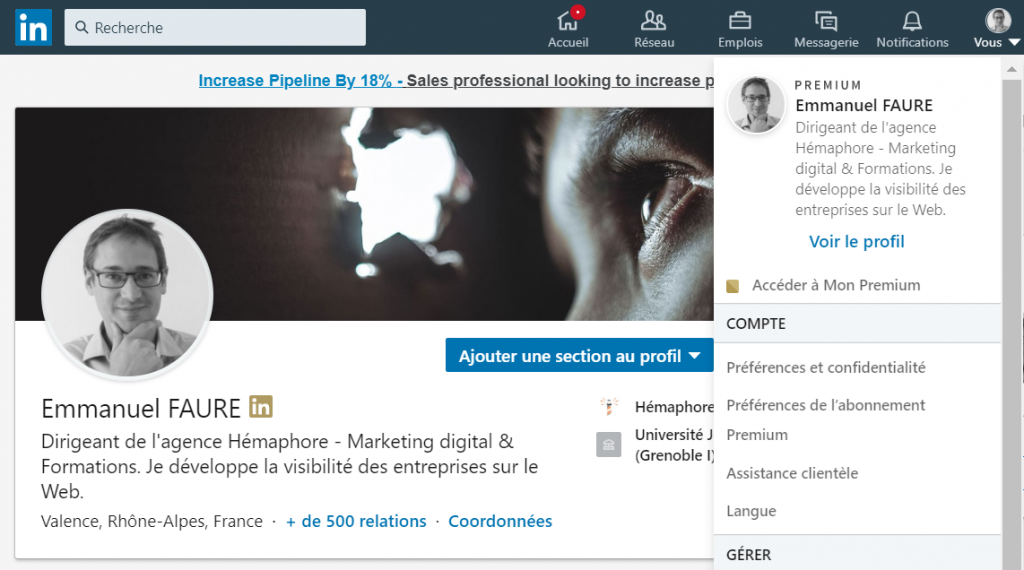Select Assistance clientèle in account menu
The height and width of the screenshot is (570, 1024).
792,473
